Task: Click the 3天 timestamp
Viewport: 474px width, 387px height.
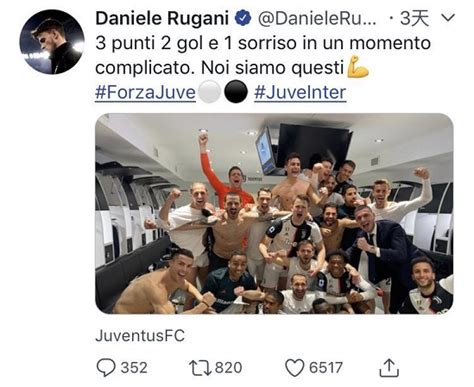Action: (414, 18)
